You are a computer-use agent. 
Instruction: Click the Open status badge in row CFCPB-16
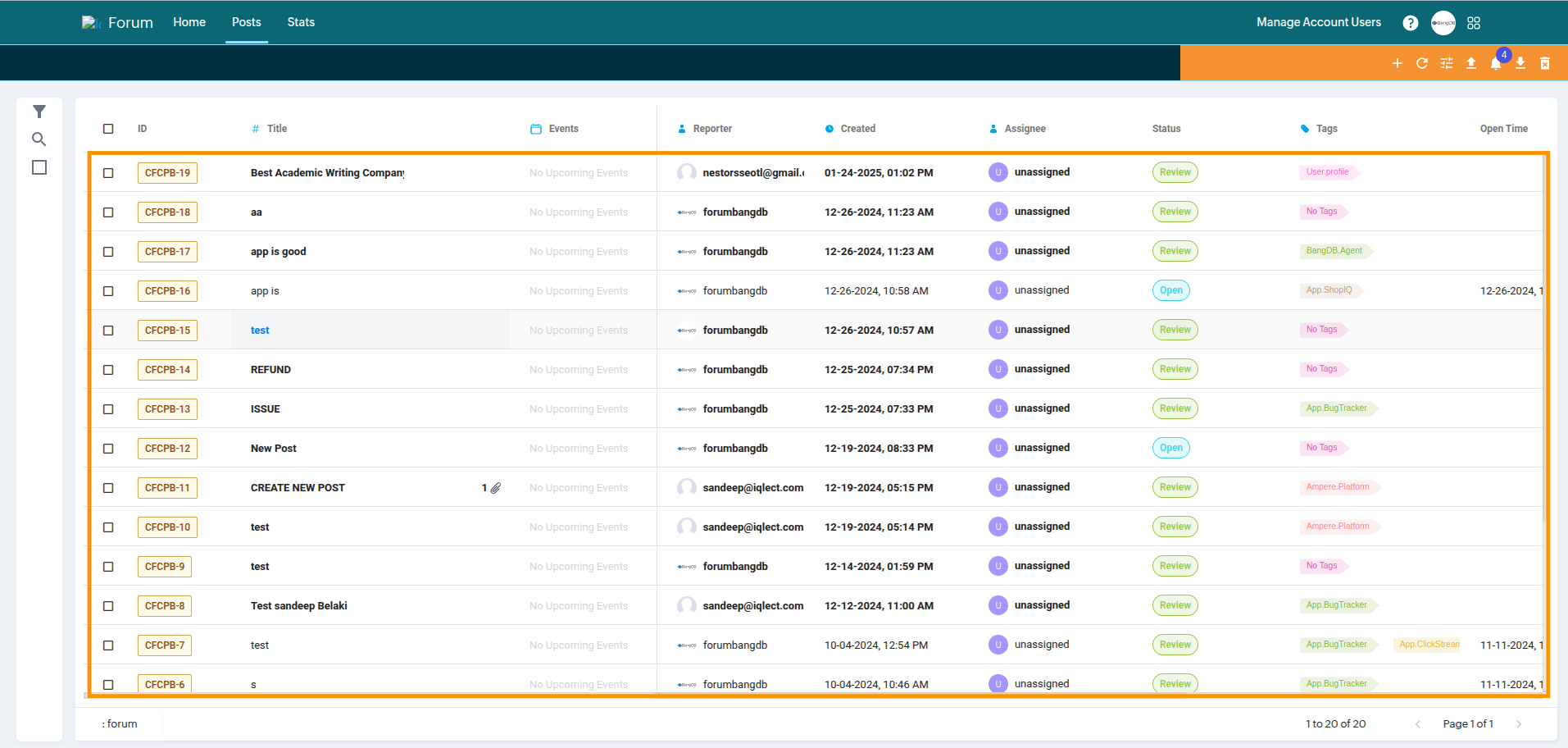(x=1171, y=290)
